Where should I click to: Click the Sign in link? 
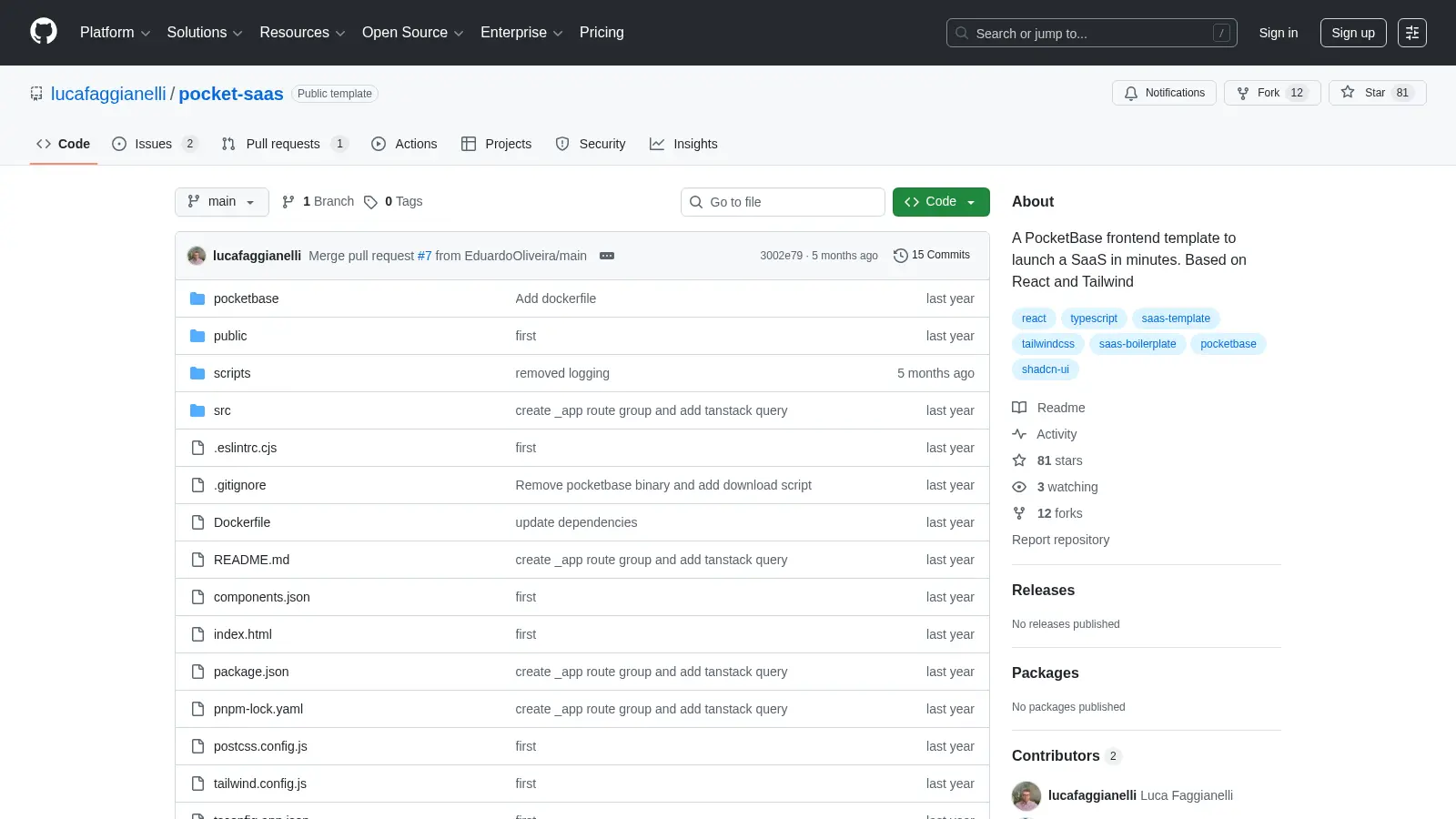tap(1279, 33)
